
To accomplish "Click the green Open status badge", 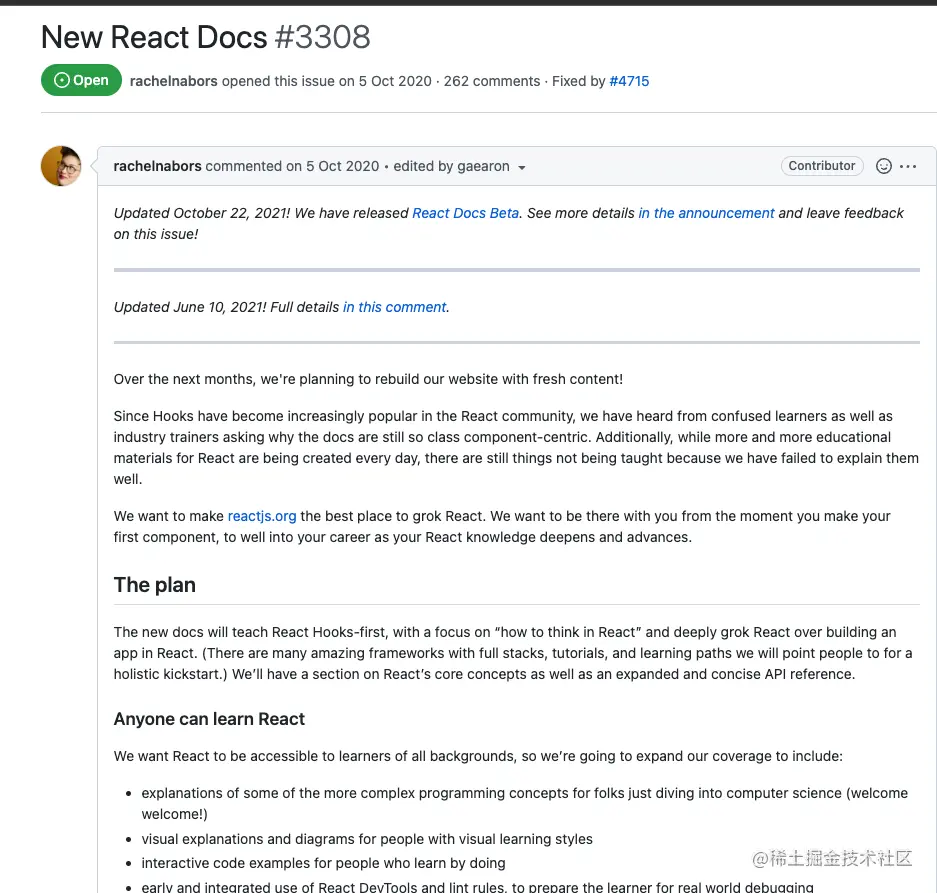I will (81, 80).
